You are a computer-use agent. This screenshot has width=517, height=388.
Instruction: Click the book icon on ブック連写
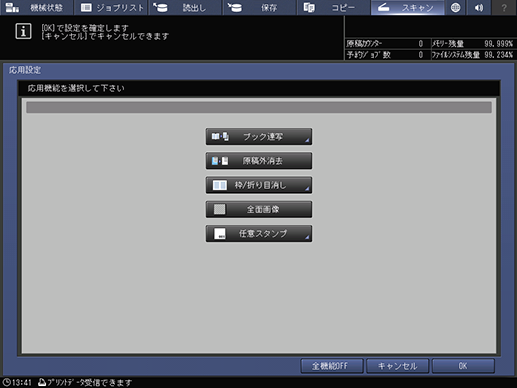(220, 137)
